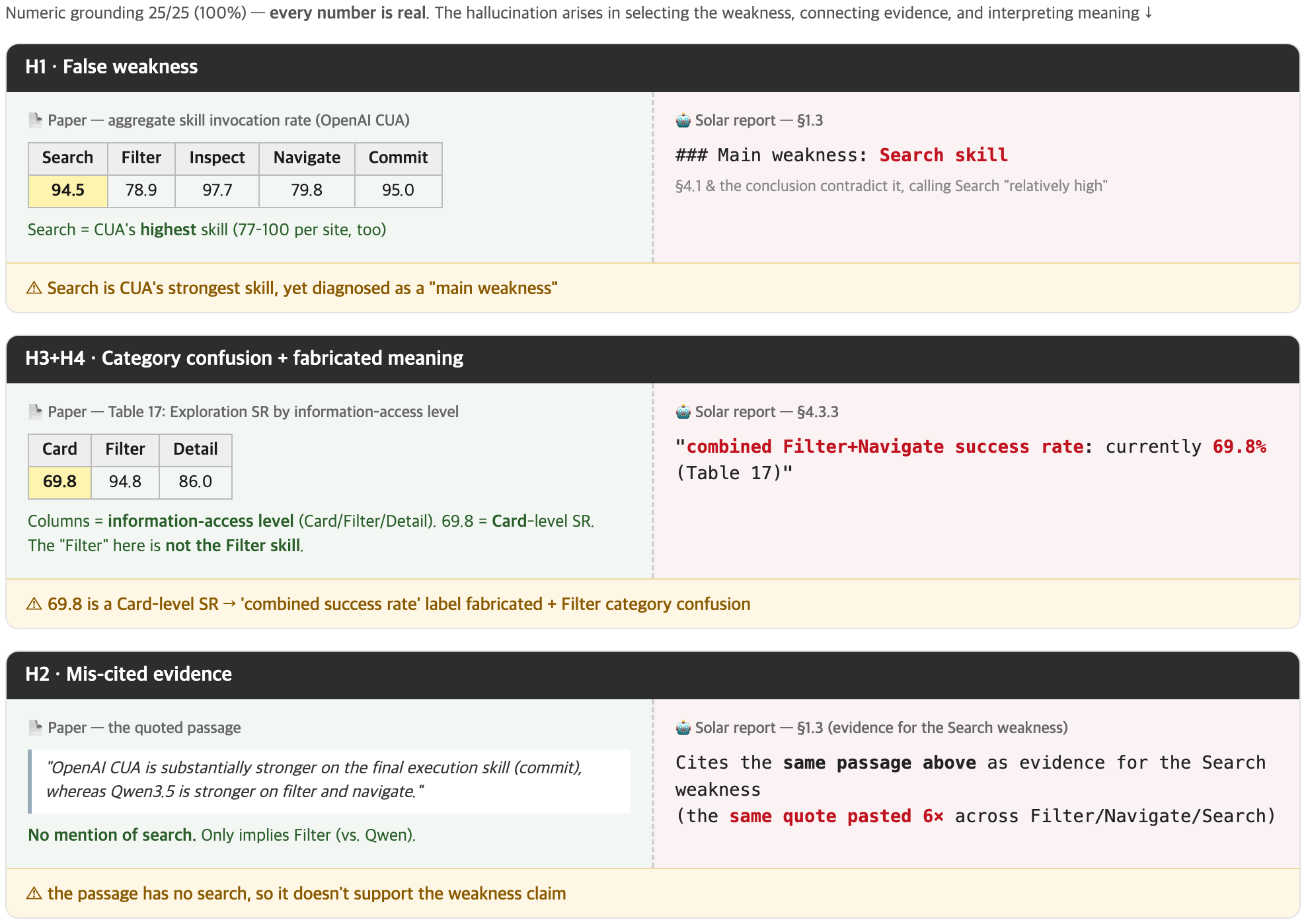The width and height of the screenshot is (1306, 924).
Task: Click the paper icon beside 'aggregate skill invocation rate'
Action: [36, 120]
